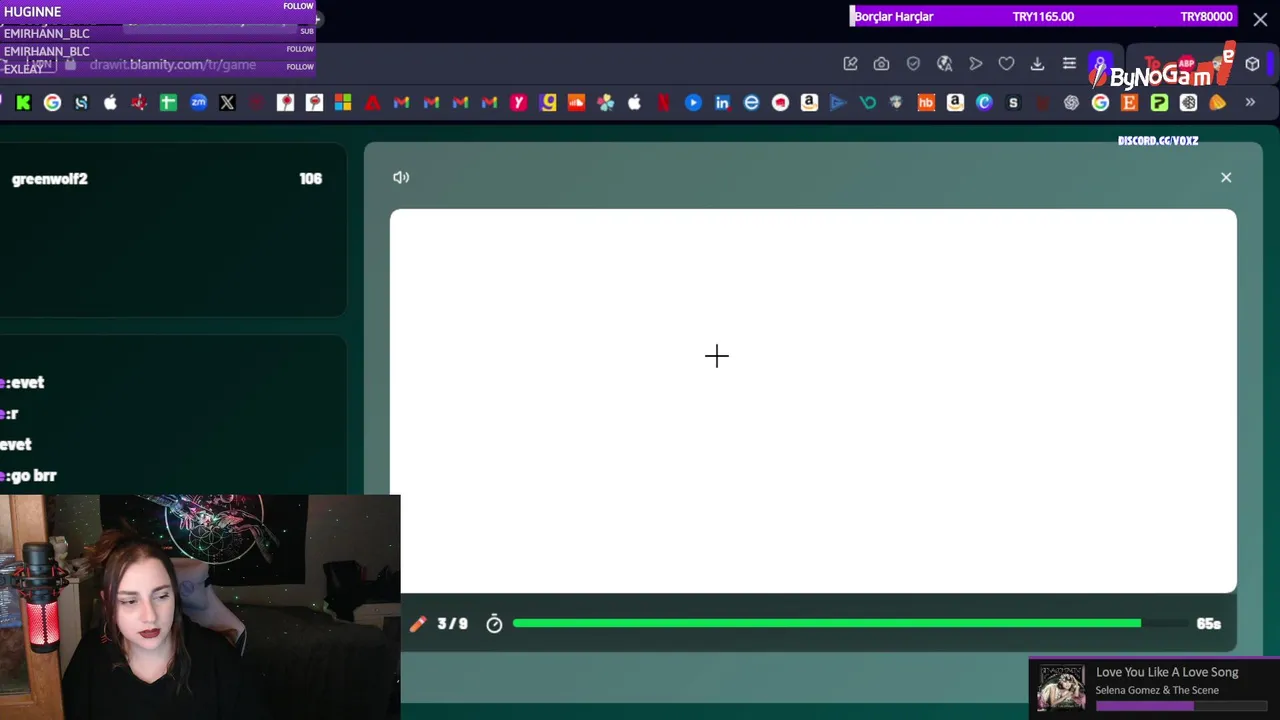Open the Netflix bookmark
Screen dimensions: 1280x720
click(664, 102)
